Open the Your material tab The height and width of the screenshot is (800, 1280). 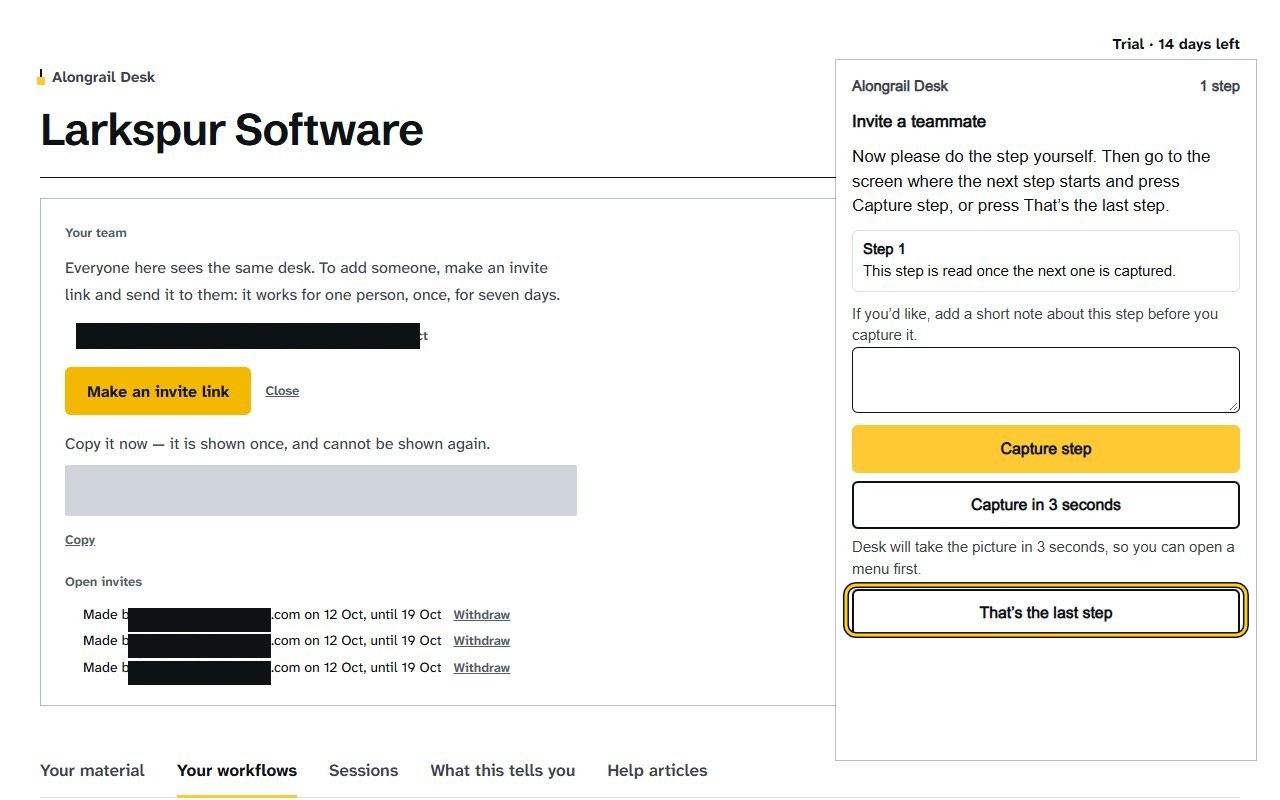click(92, 770)
